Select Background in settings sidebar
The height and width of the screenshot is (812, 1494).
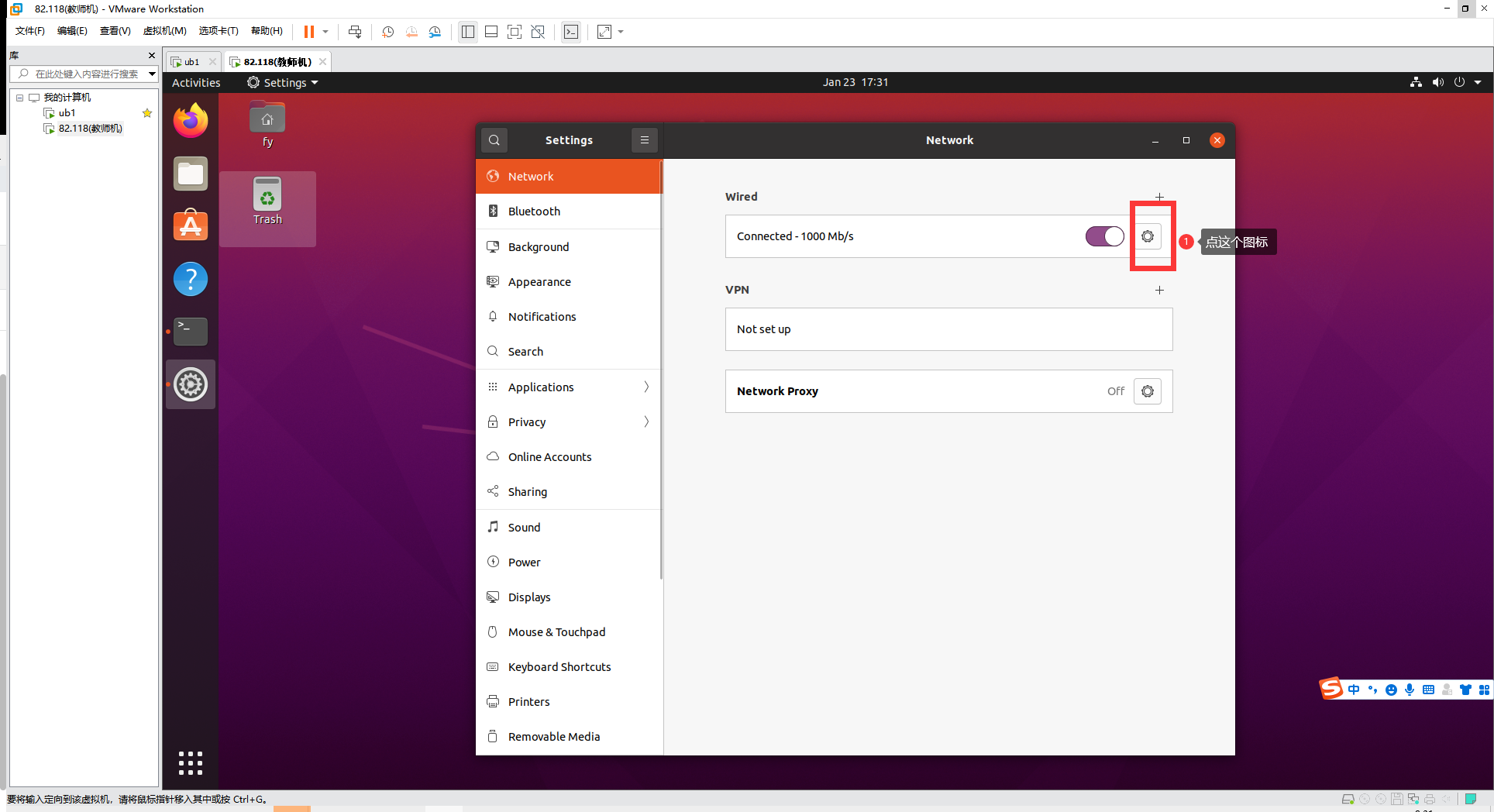(569, 247)
